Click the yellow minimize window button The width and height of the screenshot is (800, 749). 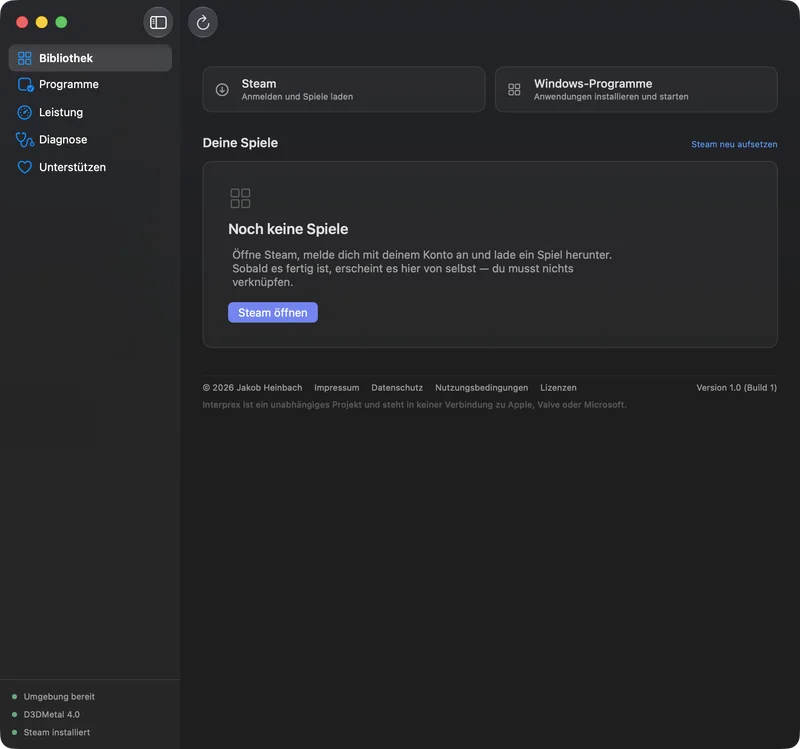point(42,22)
